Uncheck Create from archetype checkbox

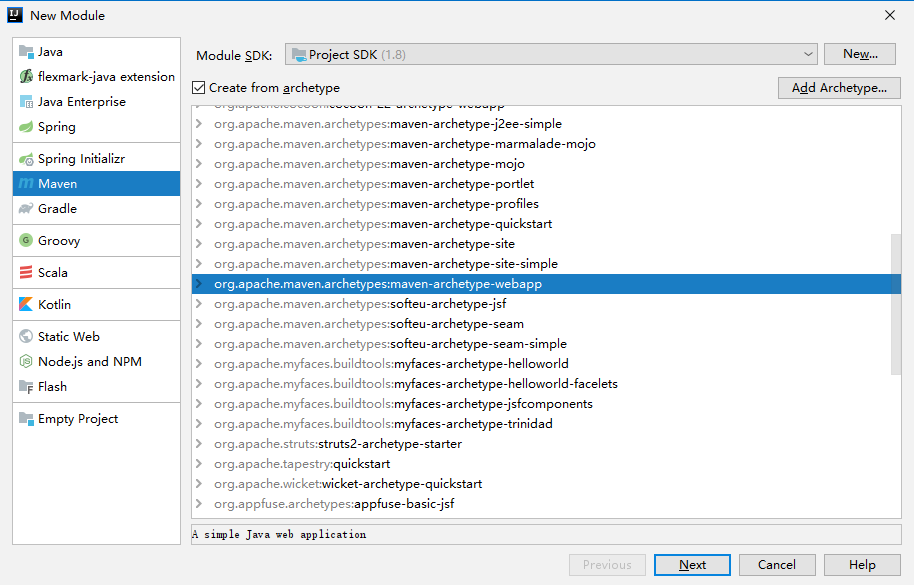199,87
